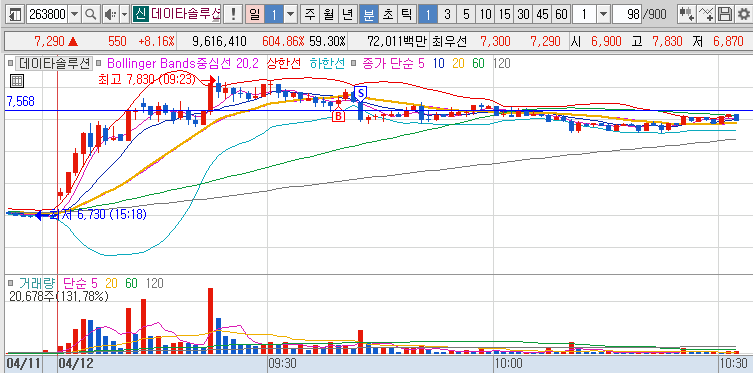This screenshot has width=753, height=373.
Task: Click the 20,678주(131.78%) volume text
Action: point(59,296)
